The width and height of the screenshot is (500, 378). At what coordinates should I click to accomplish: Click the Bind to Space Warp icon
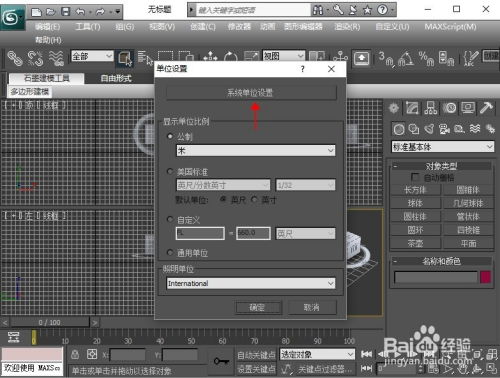pyautogui.click(x=56, y=58)
